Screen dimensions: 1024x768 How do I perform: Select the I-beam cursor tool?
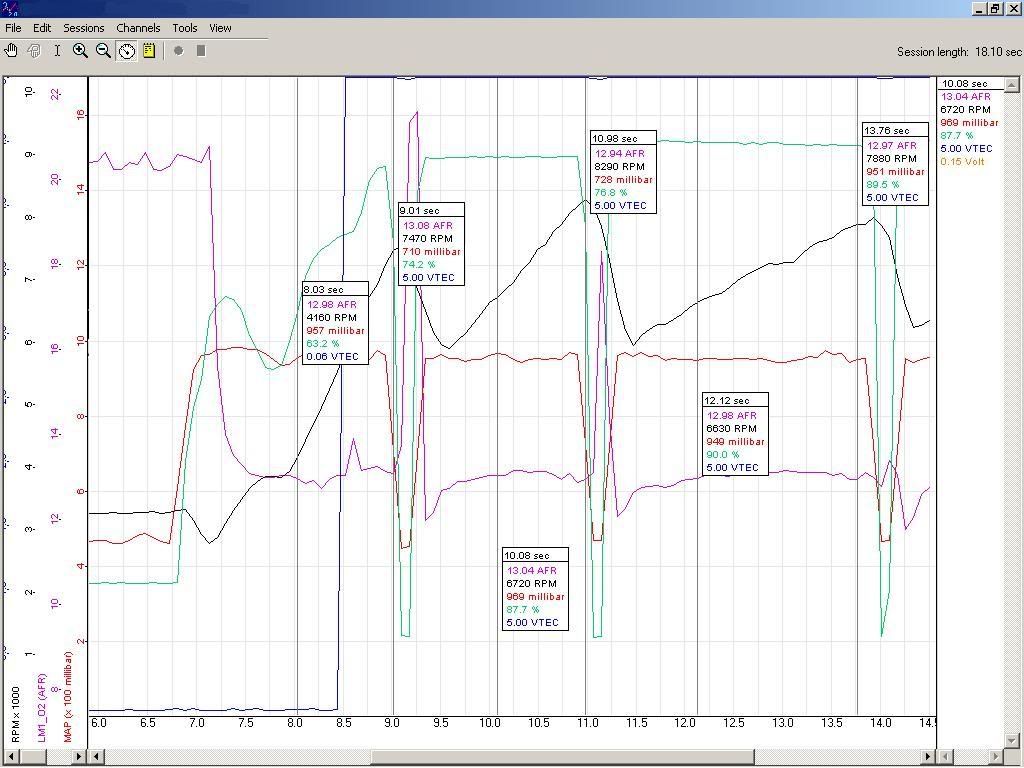click(57, 51)
